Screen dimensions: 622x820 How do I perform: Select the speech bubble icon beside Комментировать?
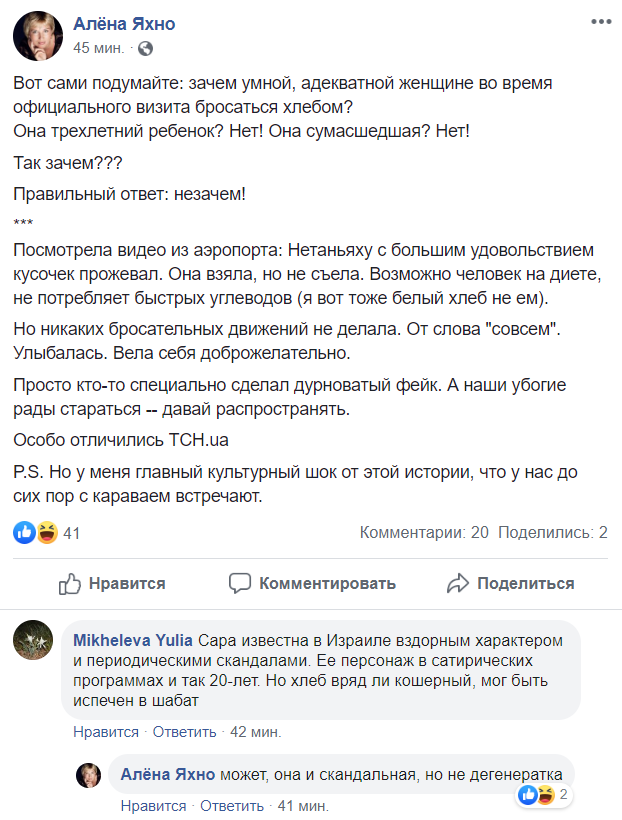pyautogui.click(x=240, y=583)
